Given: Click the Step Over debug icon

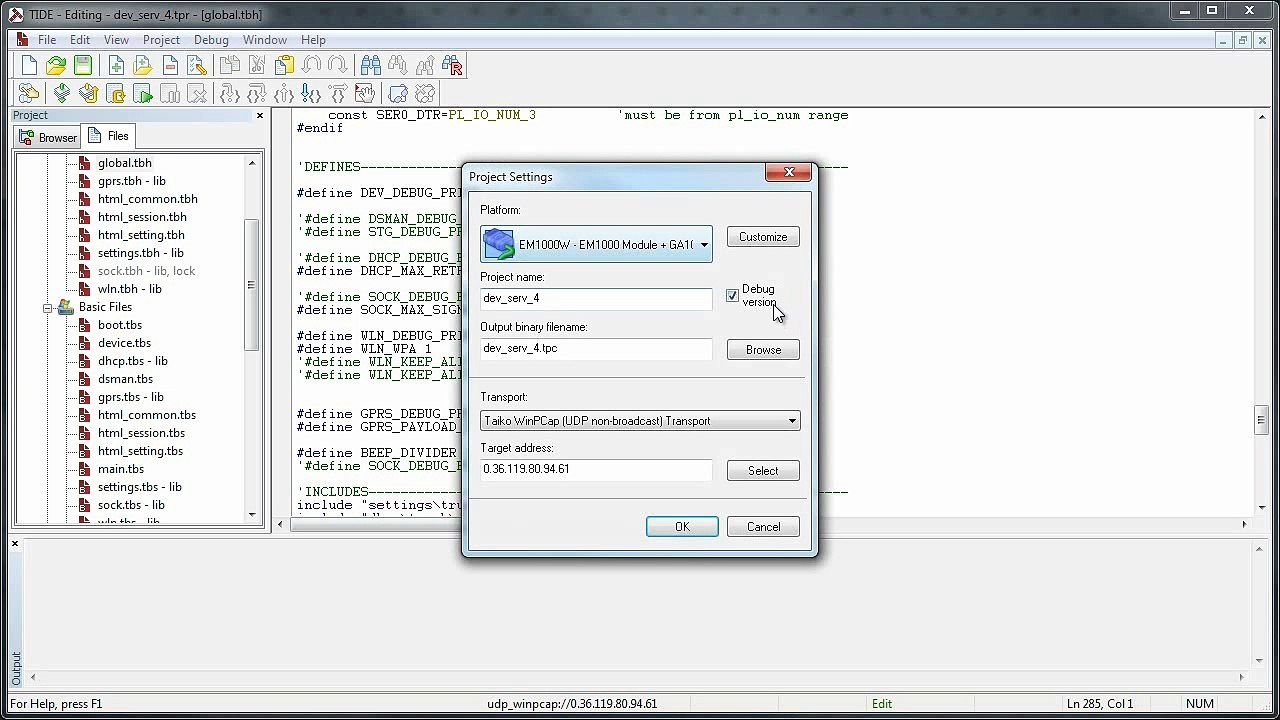Looking at the screenshot, I should click(257, 94).
